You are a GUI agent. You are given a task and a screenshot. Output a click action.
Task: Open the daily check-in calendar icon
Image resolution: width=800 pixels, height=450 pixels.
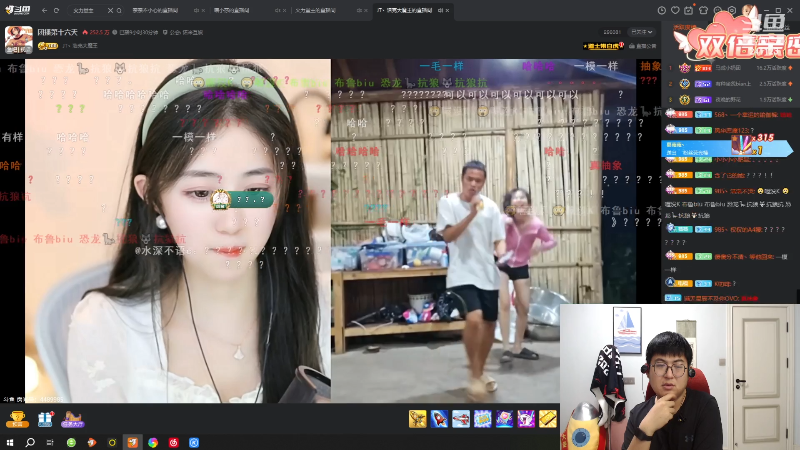(689, 10)
